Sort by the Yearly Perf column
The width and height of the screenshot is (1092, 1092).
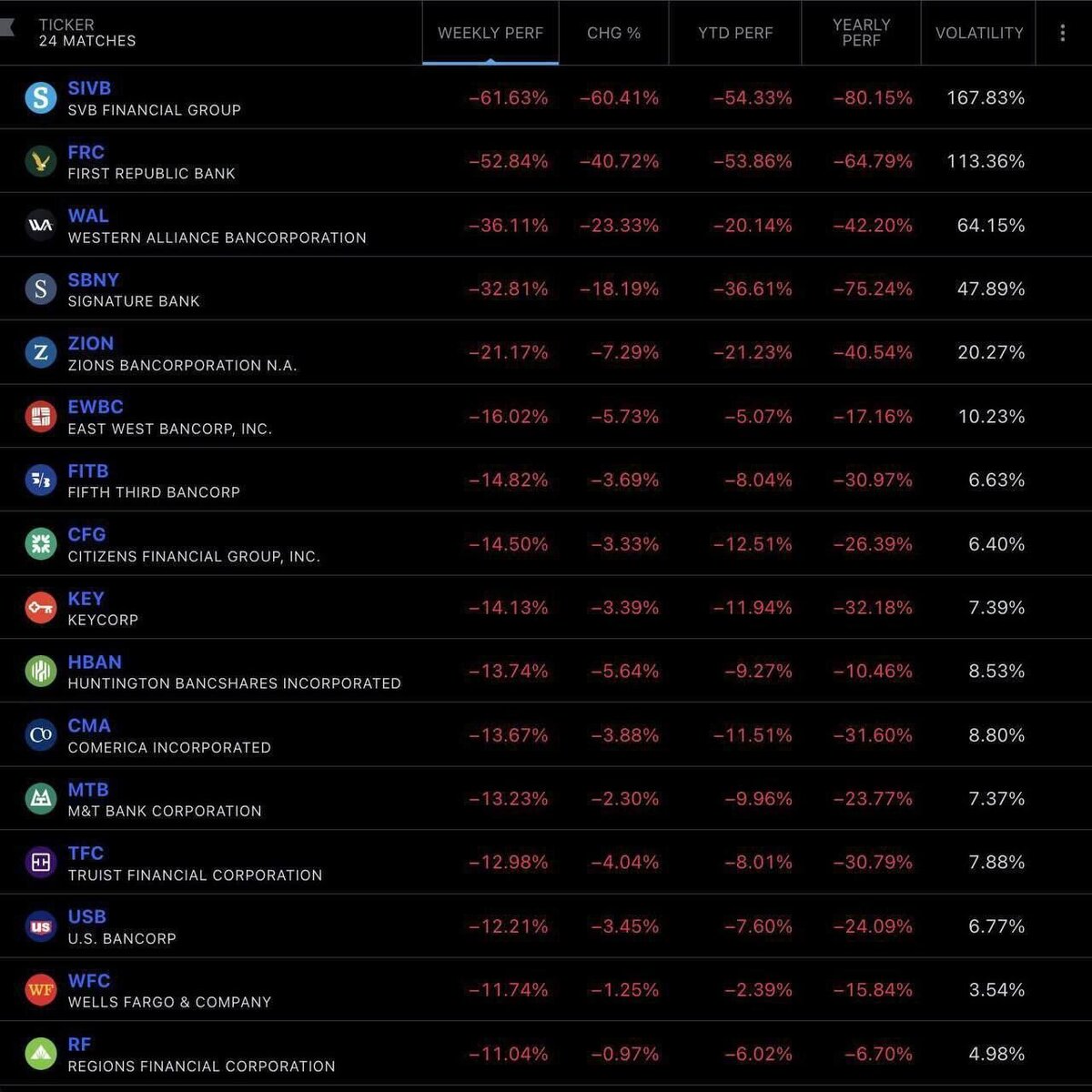(x=862, y=33)
